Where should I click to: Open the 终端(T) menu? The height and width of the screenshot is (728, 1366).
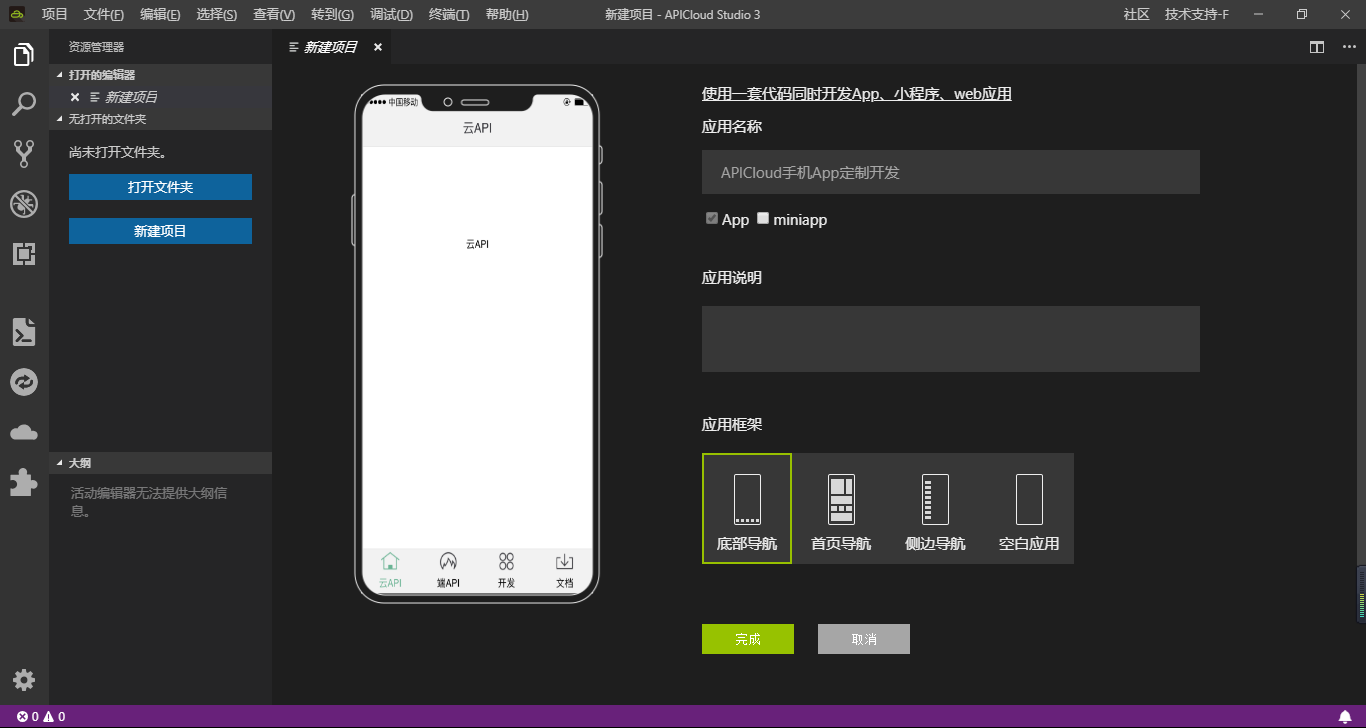[x=449, y=15]
